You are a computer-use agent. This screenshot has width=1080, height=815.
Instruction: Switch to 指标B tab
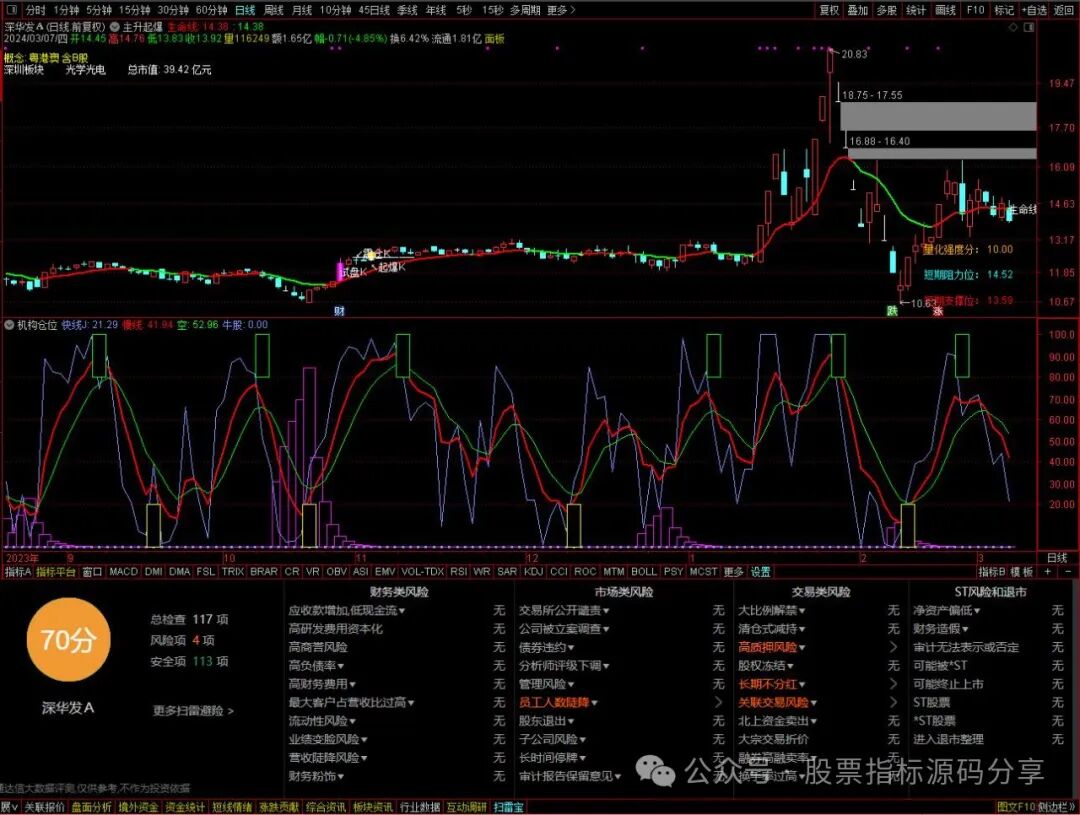[x=992, y=572]
